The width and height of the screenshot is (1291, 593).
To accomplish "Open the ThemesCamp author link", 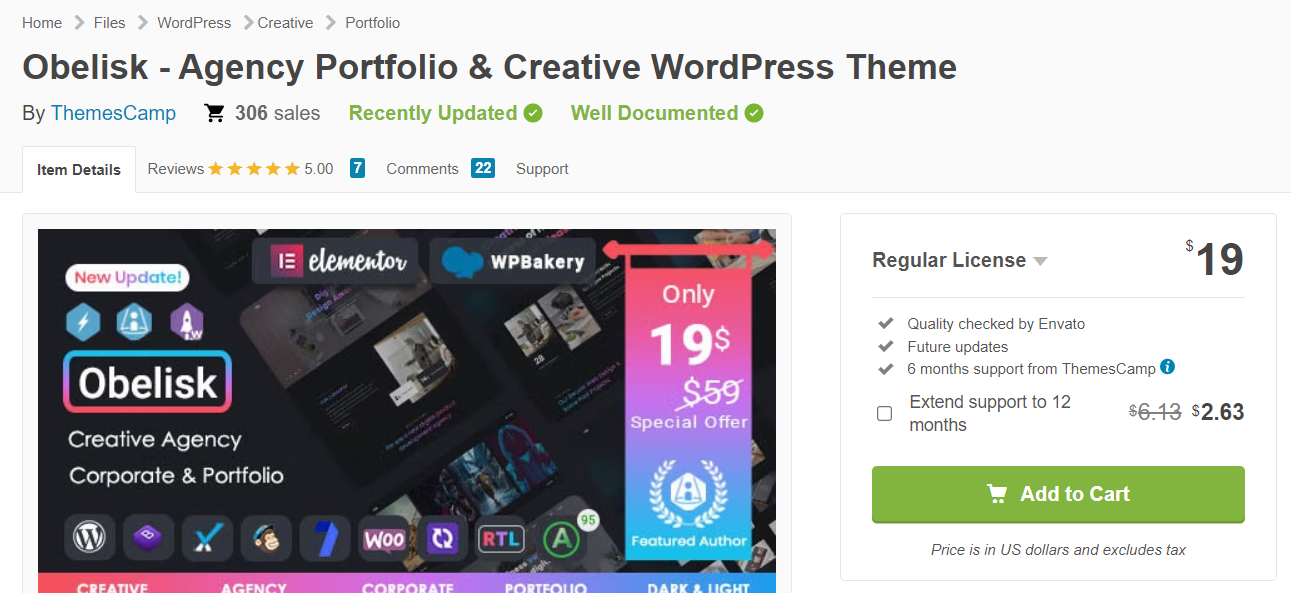I will (x=113, y=113).
